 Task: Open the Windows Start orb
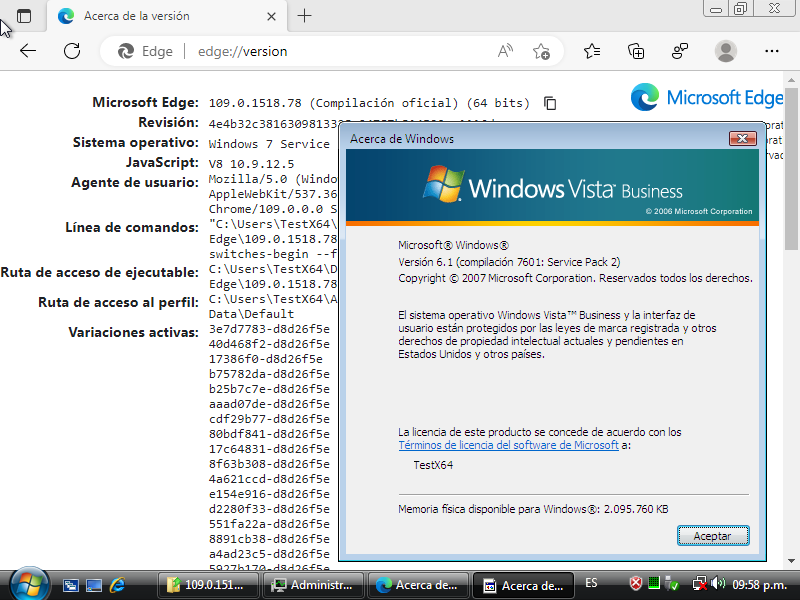coord(29,584)
